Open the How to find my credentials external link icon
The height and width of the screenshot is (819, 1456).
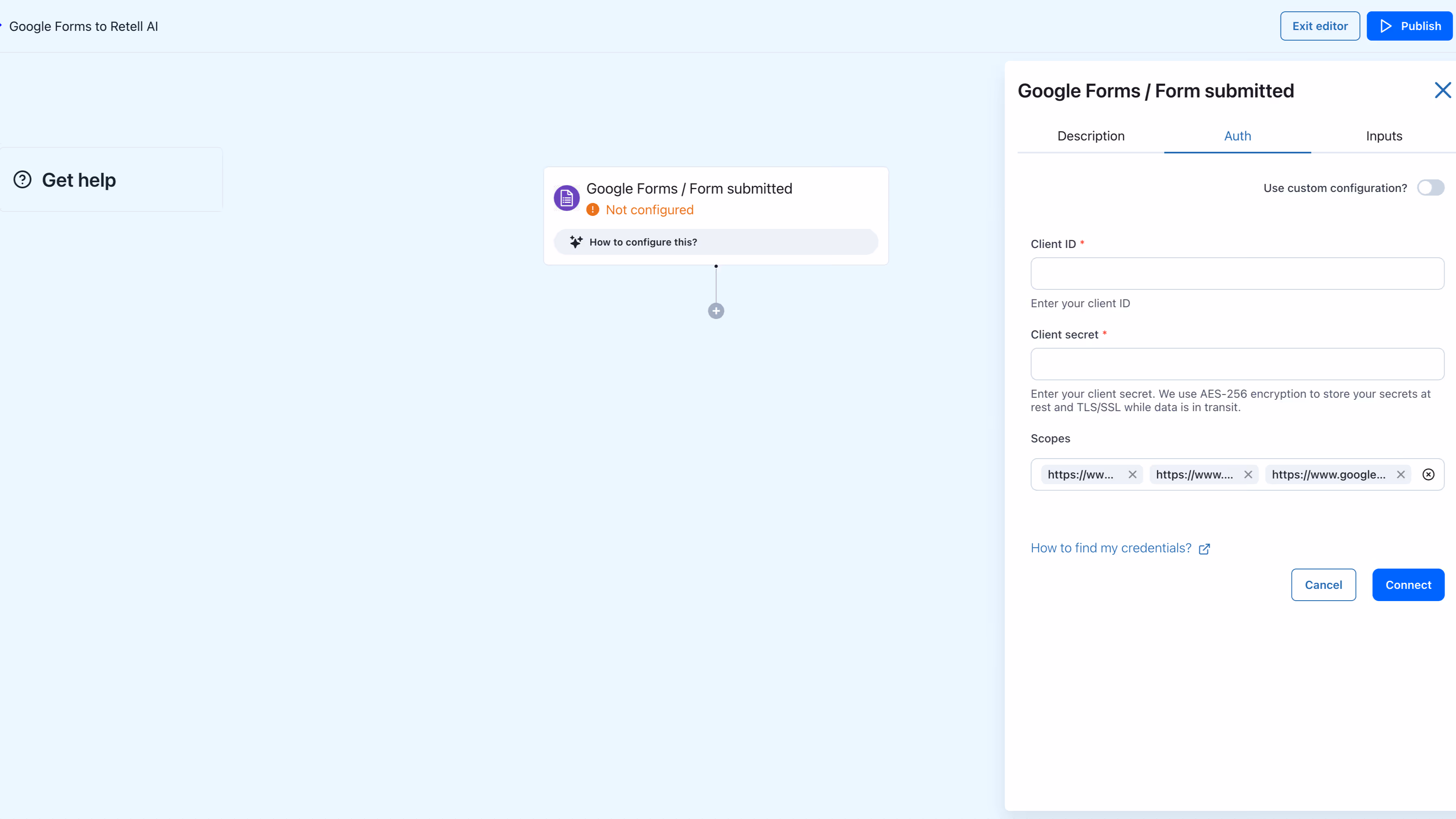click(1204, 549)
